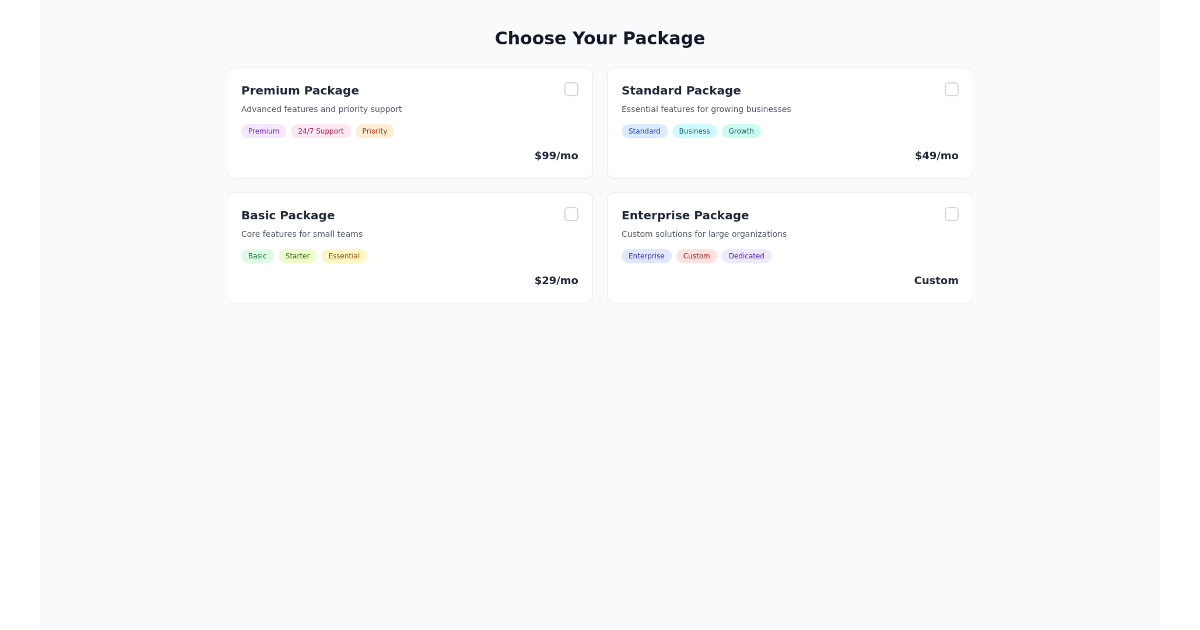Click the Business tag
Image resolution: width=1200 pixels, height=630 pixels.
694,131
